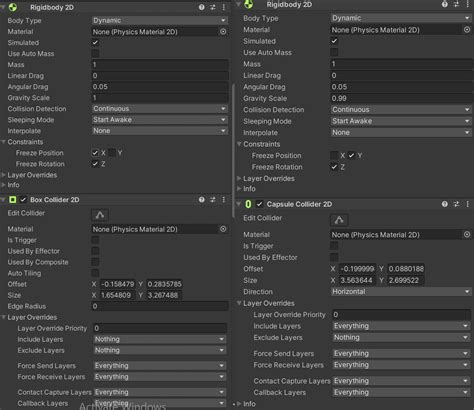Screen dimensions: 474x410
Task: Click the Capsule Collider 2D component icon
Action: [248, 204]
